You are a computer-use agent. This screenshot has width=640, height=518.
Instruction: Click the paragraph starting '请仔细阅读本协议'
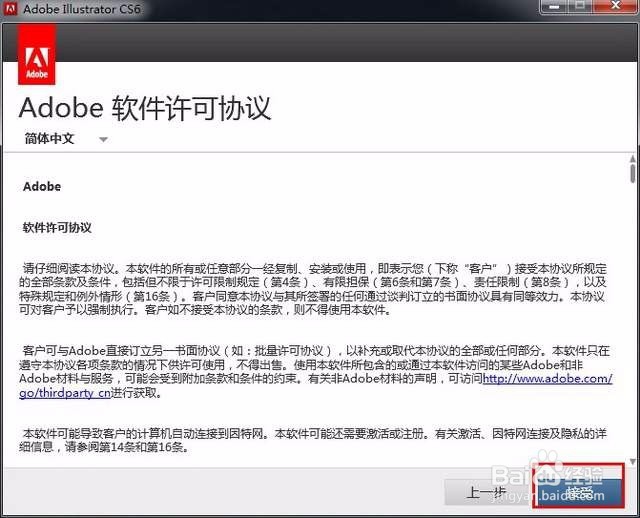pos(313,289)
